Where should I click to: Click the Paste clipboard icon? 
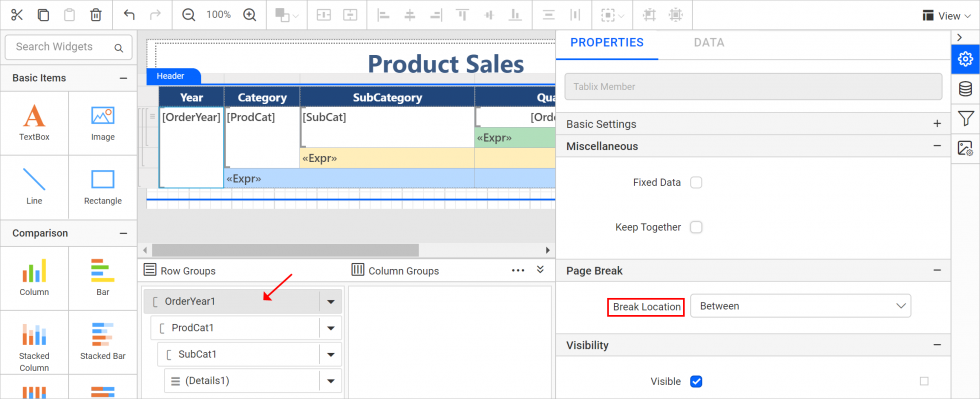[x=69, y=14]
